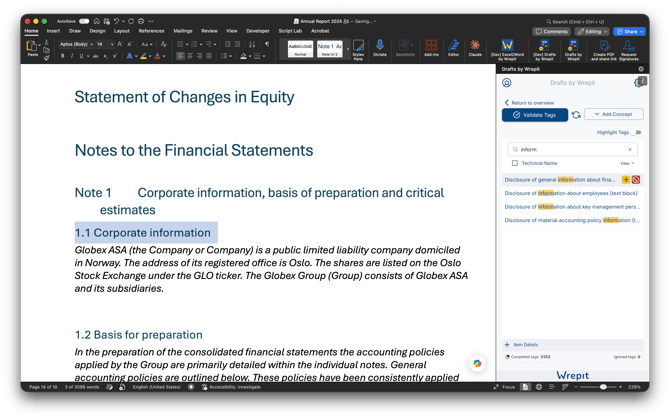Open the Review ribbon tab
Screen dimensions: 670x419
coord(209,31)
